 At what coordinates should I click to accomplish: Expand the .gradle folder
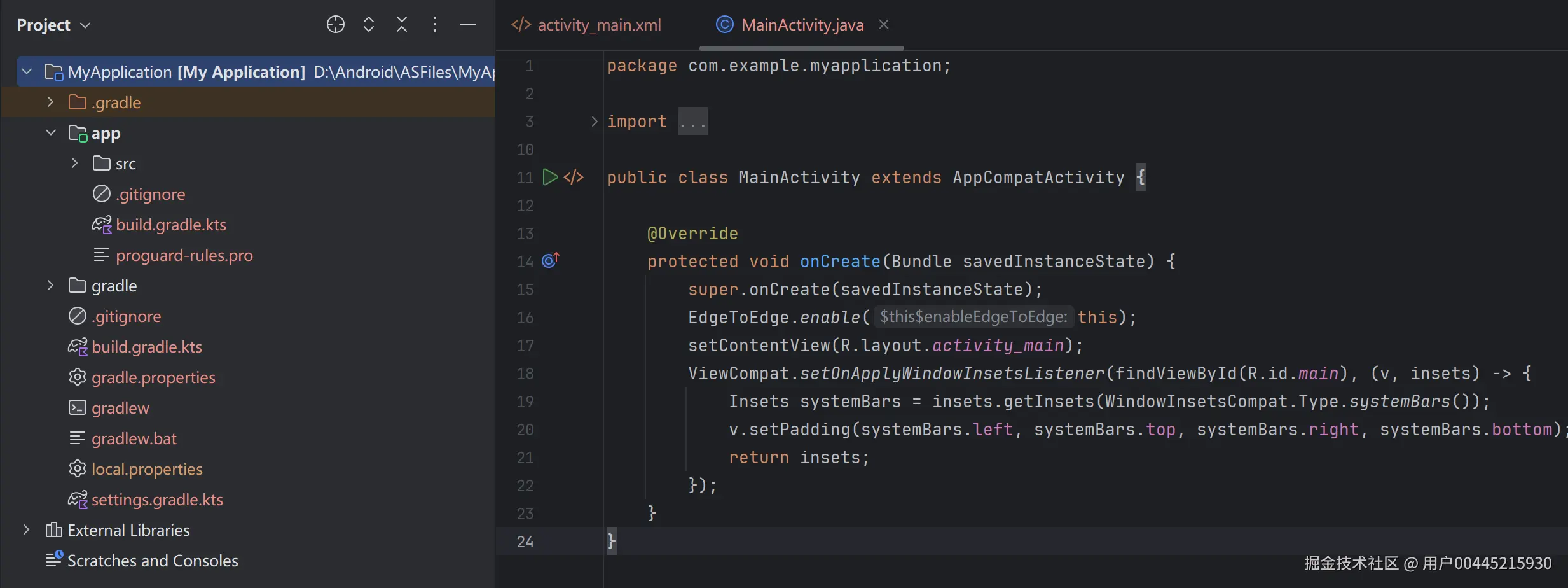point(51,102)
